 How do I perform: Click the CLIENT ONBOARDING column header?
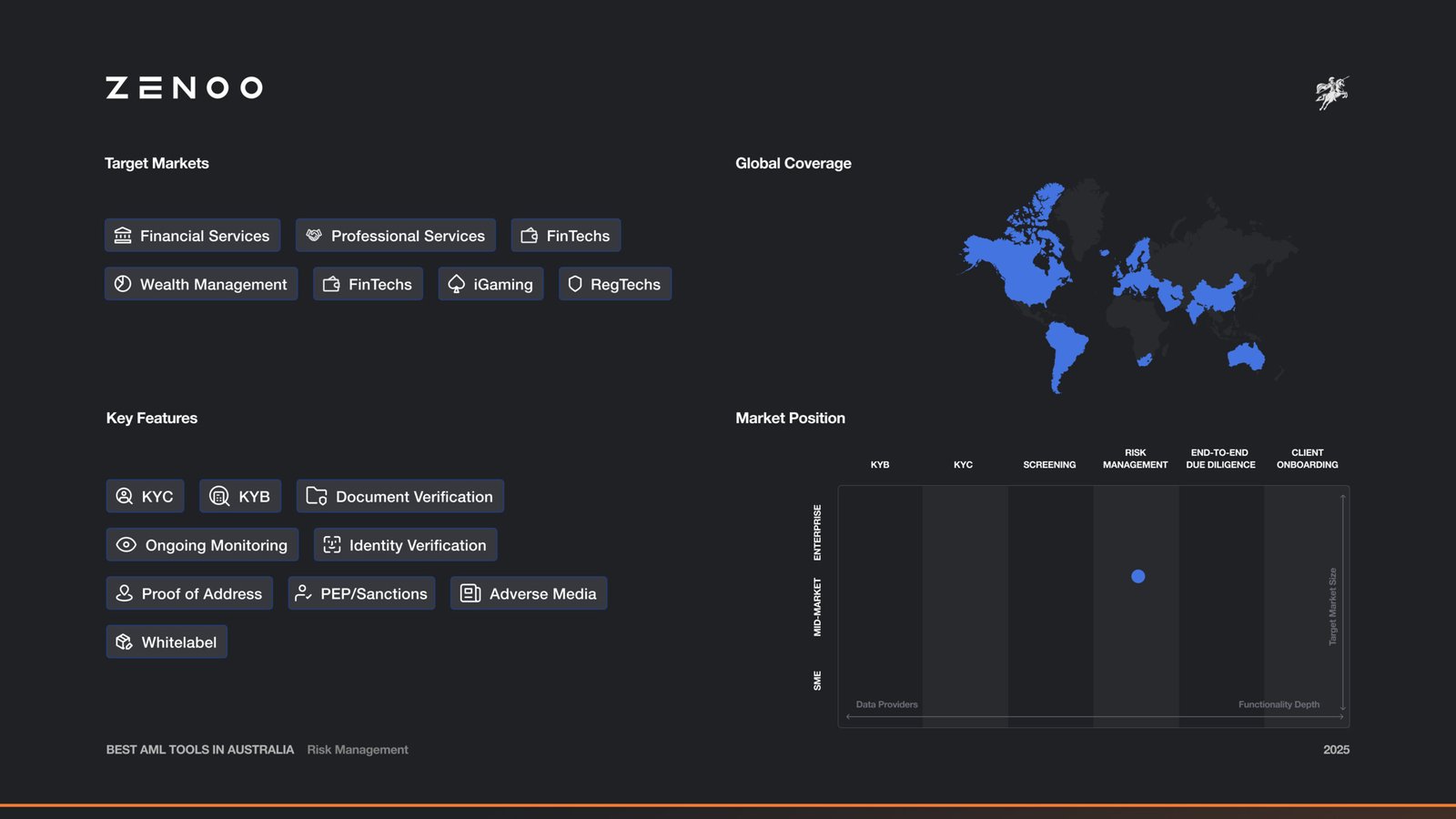pos(1307,459)
